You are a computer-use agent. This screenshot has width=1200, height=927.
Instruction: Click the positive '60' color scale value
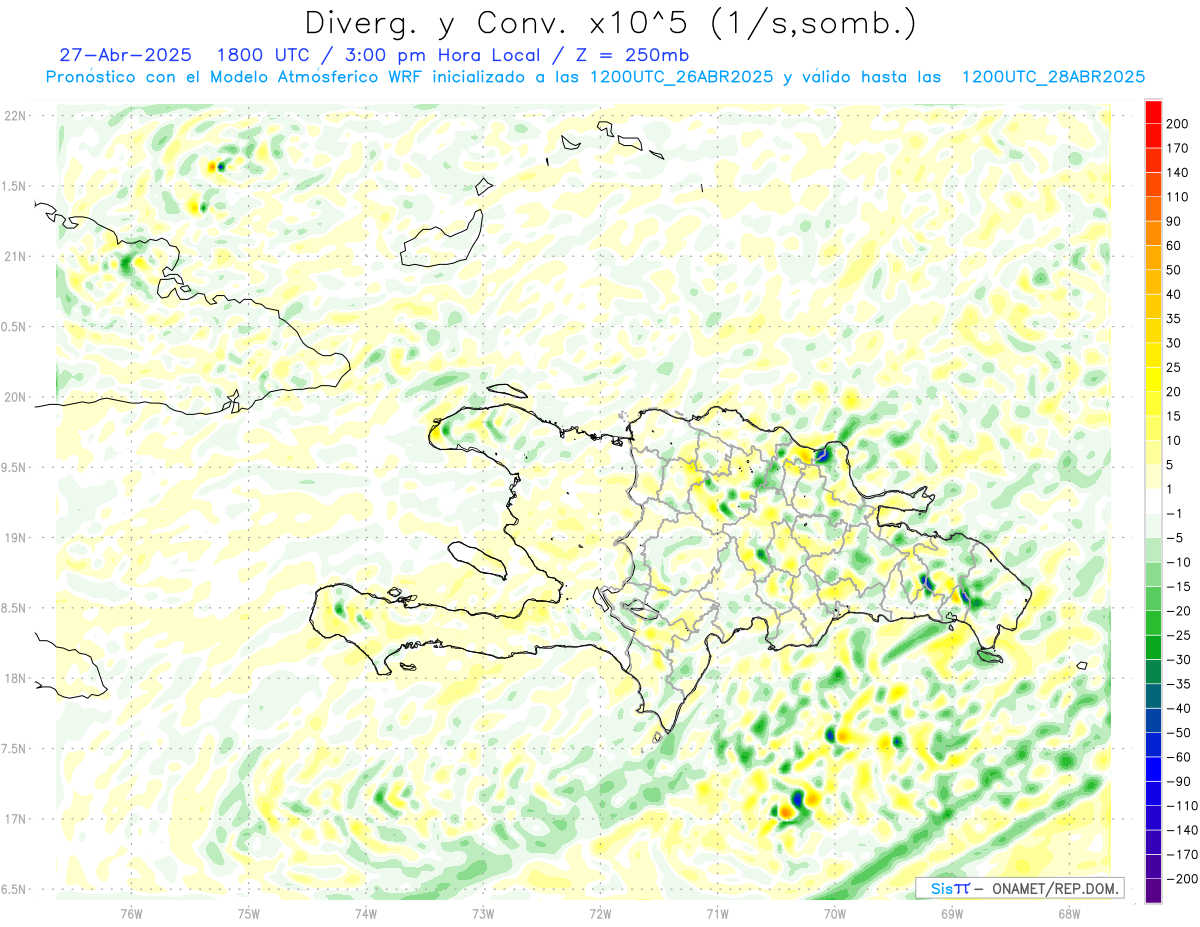1174,245
